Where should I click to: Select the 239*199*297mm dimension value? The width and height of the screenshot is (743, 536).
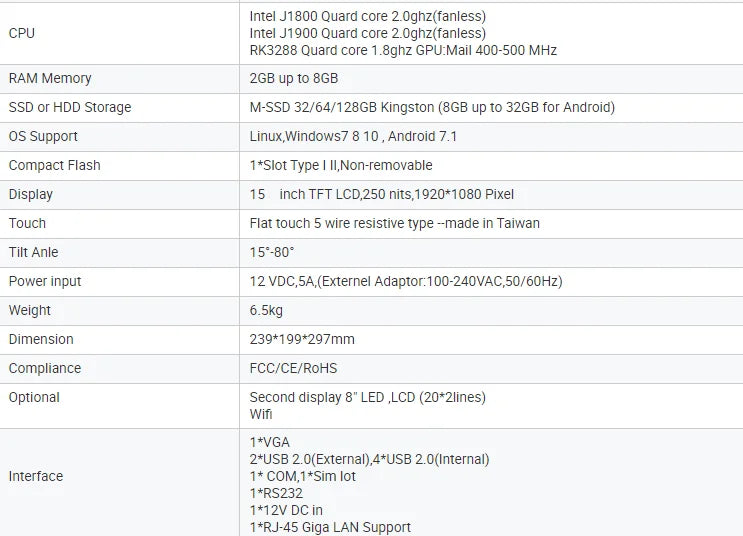pos(302,339)
